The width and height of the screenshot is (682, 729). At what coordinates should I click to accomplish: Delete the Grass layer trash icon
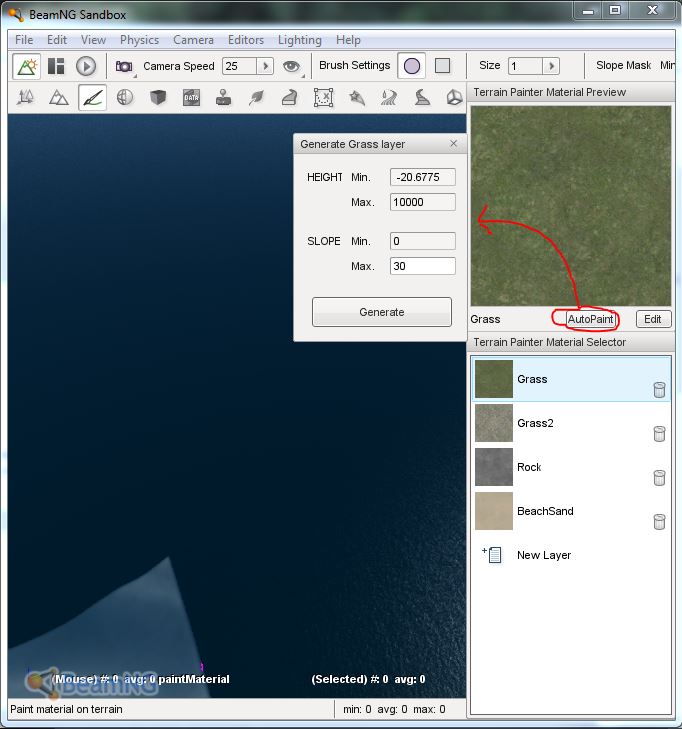659,390
